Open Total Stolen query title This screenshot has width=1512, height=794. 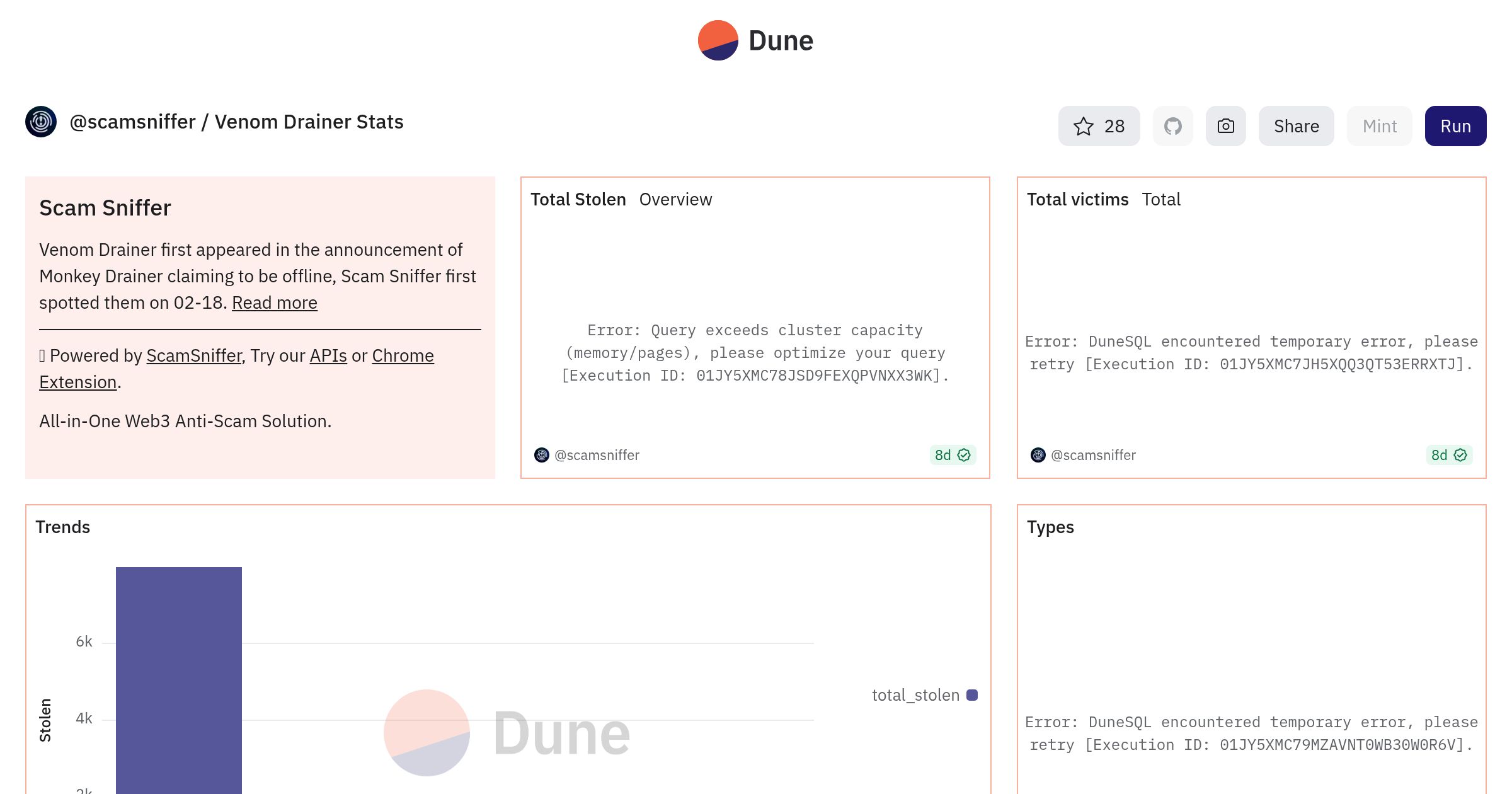pyautogui.click(x=578, y=199)
